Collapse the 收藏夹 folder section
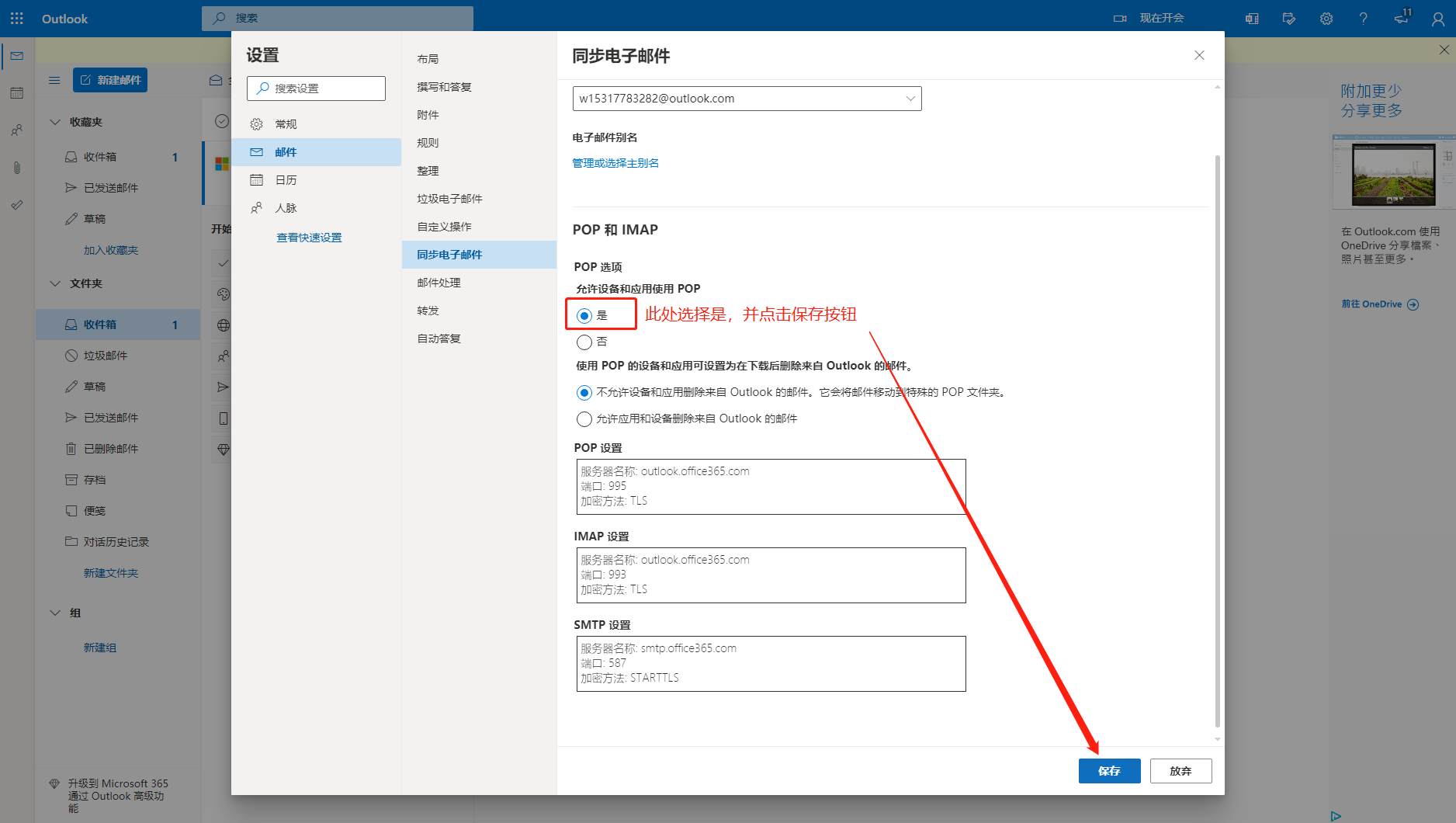 click(x=55, y=122)
